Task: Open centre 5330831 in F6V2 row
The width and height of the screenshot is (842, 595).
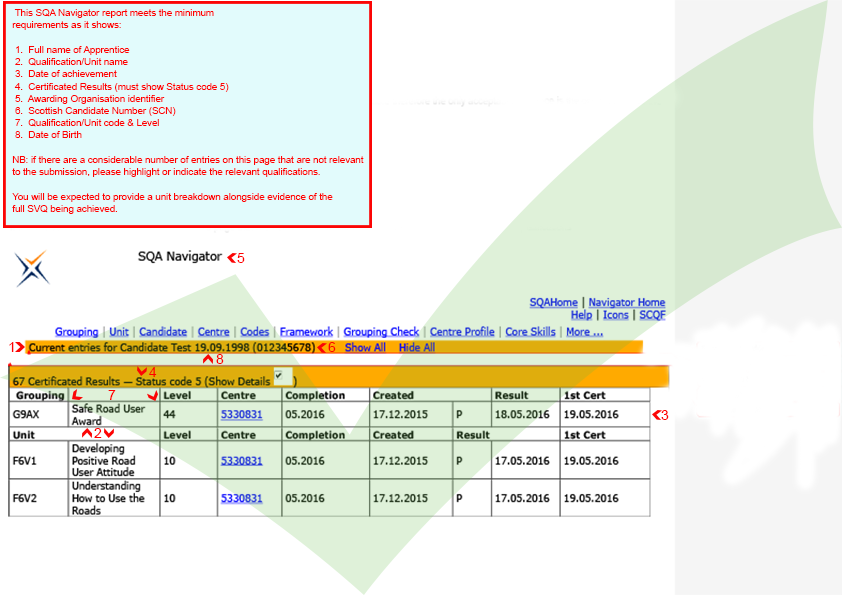Action: (x=241, y=498)
